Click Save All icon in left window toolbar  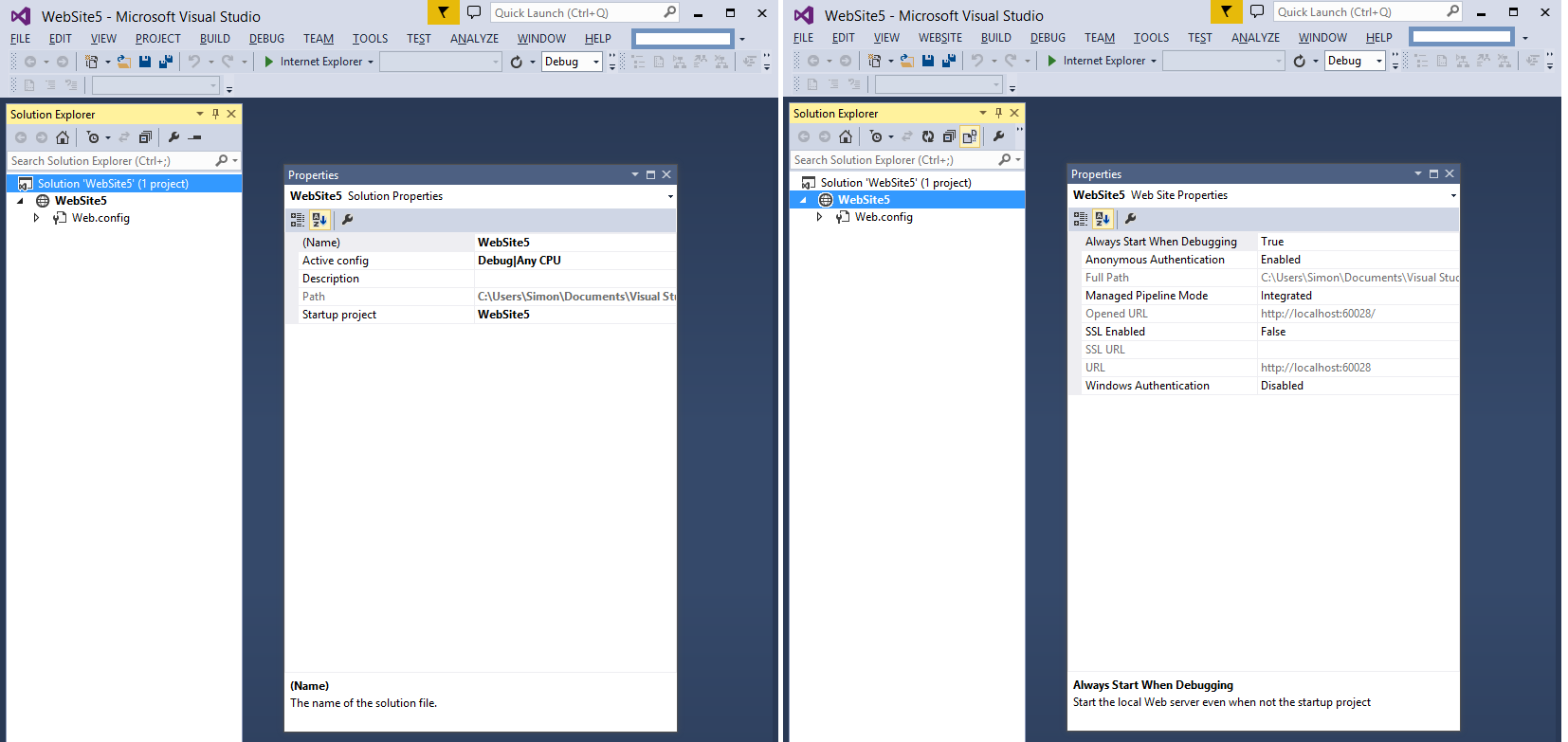[166, 62]
